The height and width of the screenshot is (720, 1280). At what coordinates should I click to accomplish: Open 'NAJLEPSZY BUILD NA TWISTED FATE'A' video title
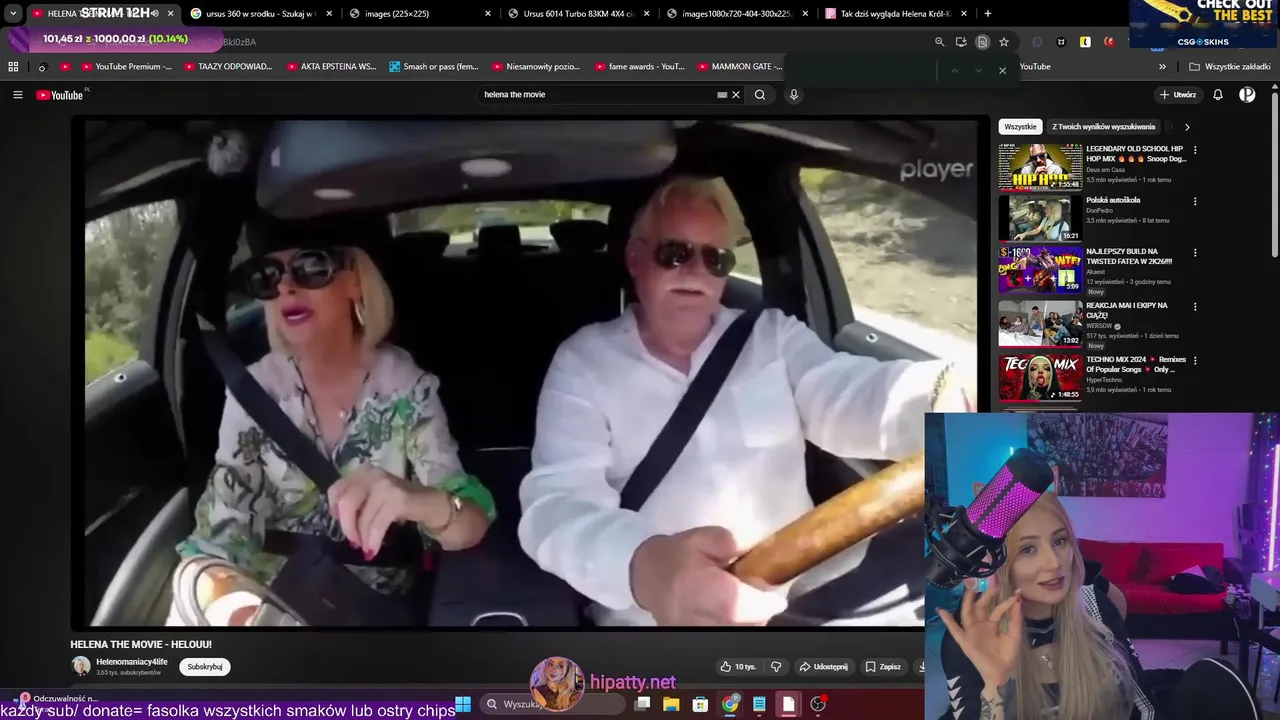tap(1130, 257)
